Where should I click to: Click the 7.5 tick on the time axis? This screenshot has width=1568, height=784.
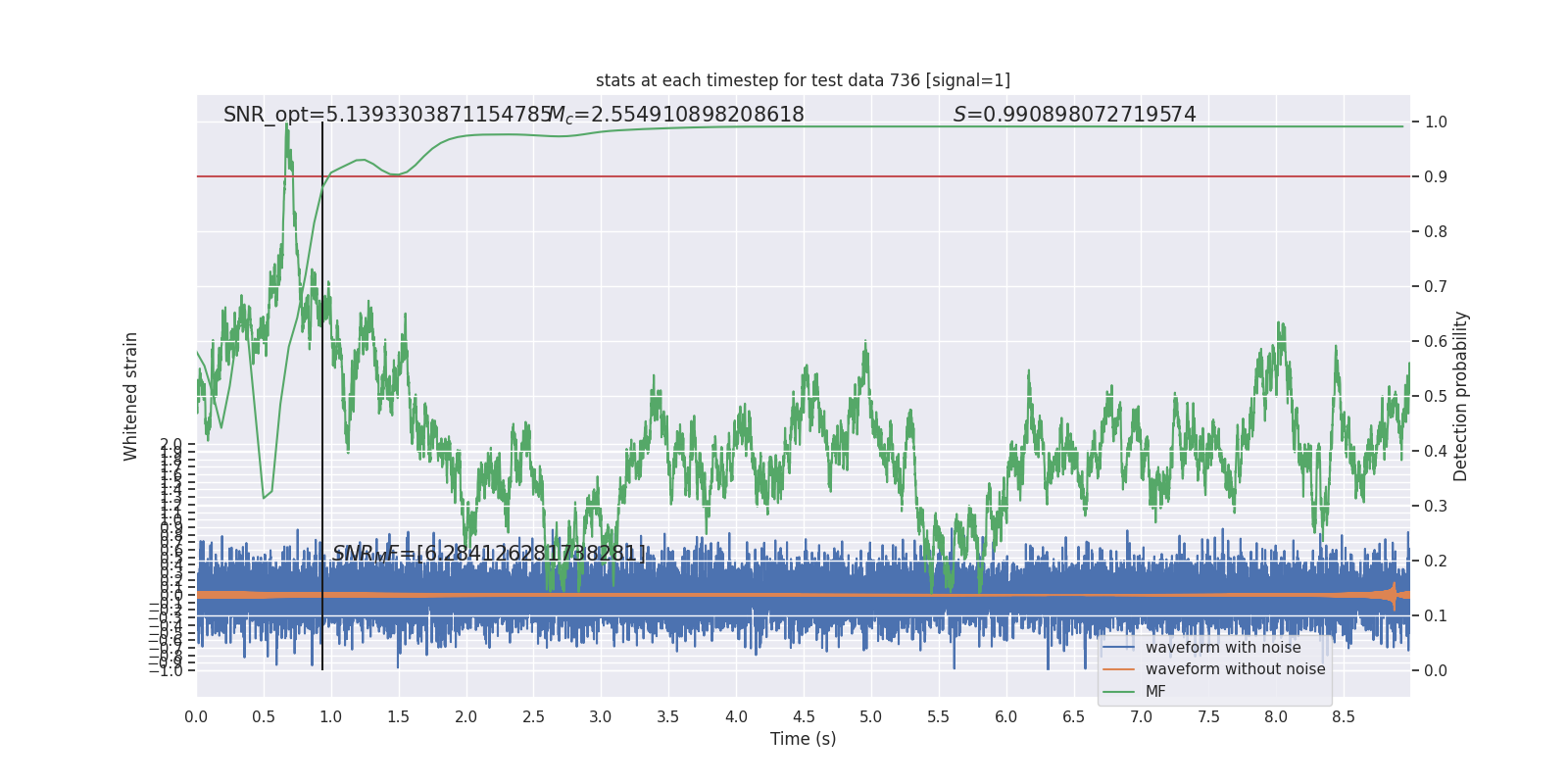point(1208,717)
